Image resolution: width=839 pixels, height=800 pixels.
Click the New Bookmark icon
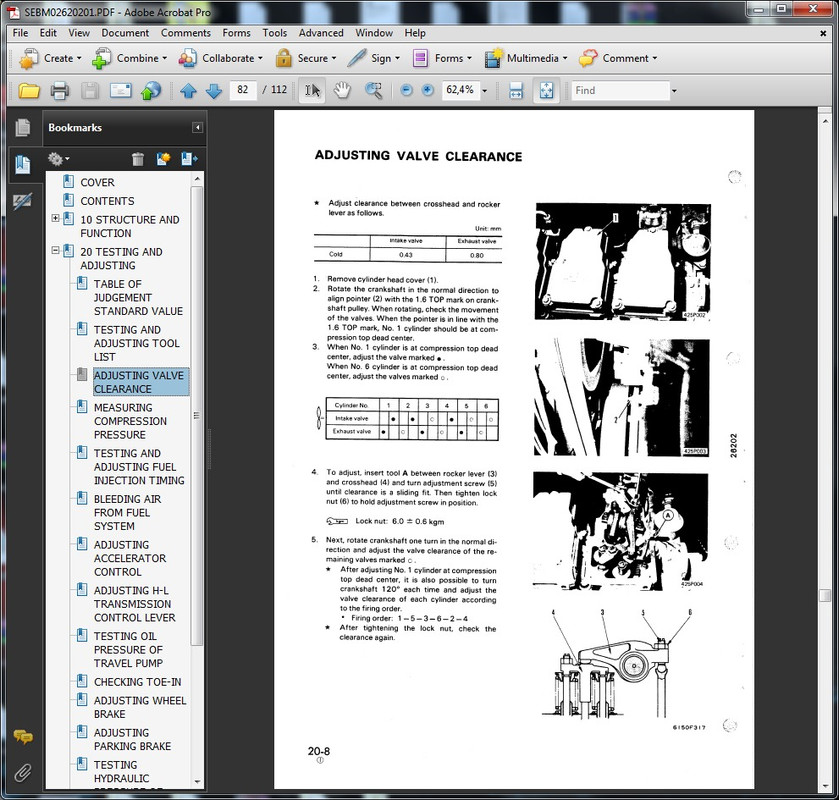(x=163, y=159)
